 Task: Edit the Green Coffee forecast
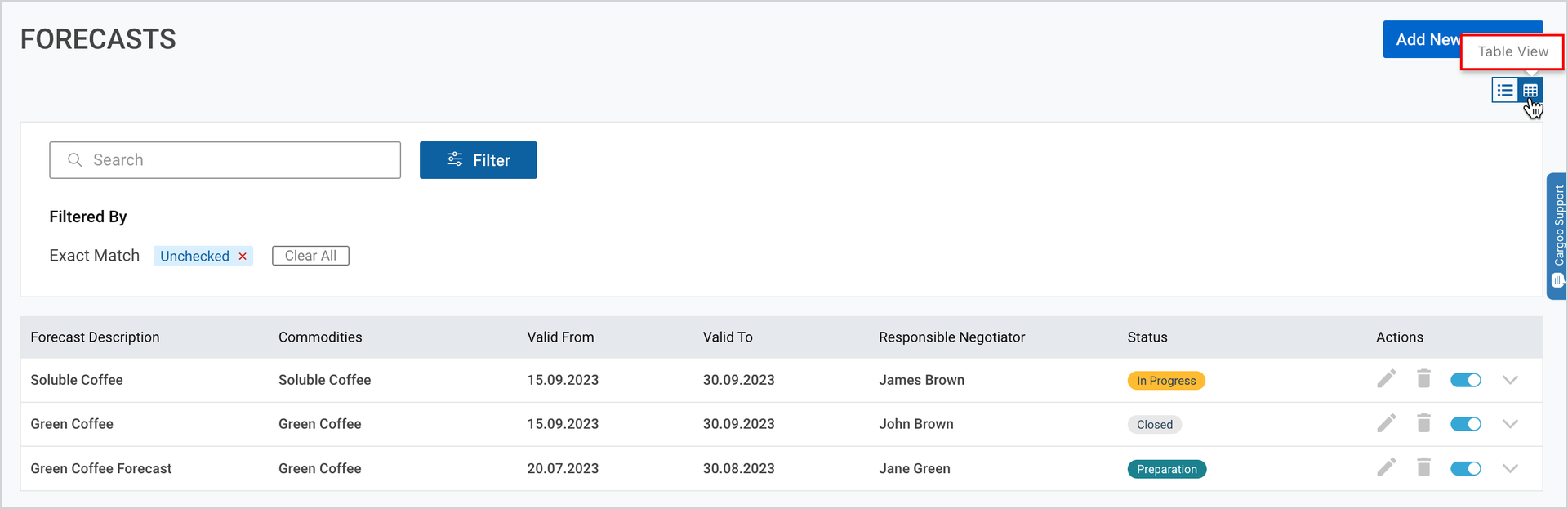pos(1387,423)
